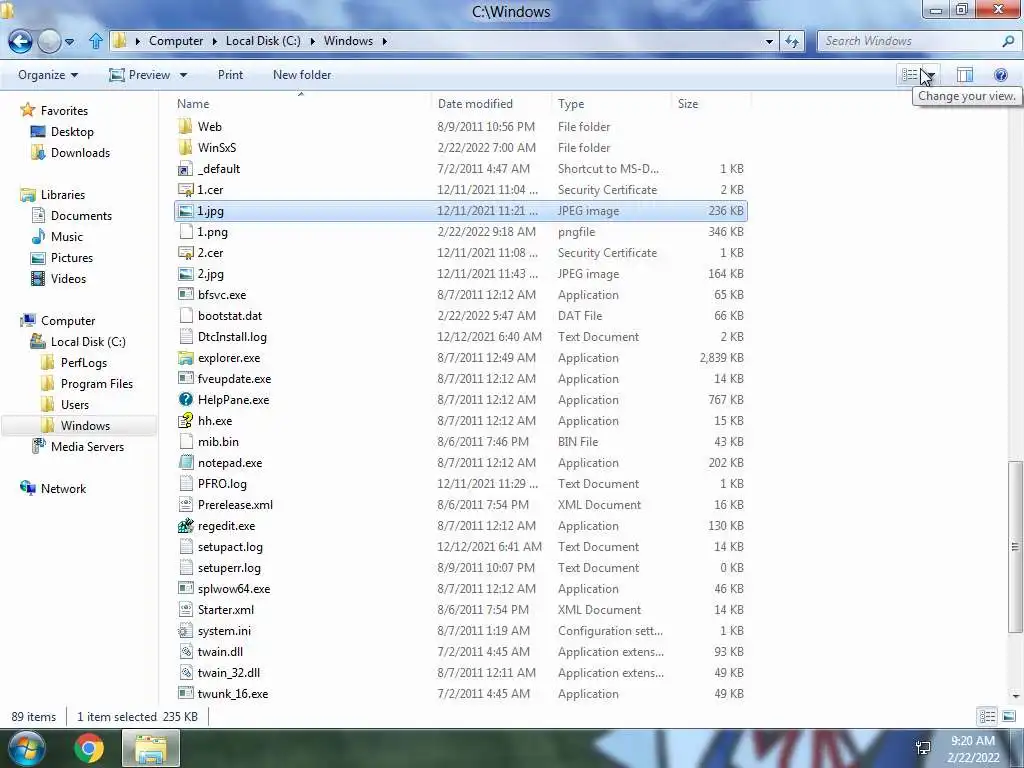Click Local Disk (C:) in the address bar

[263, 41]
